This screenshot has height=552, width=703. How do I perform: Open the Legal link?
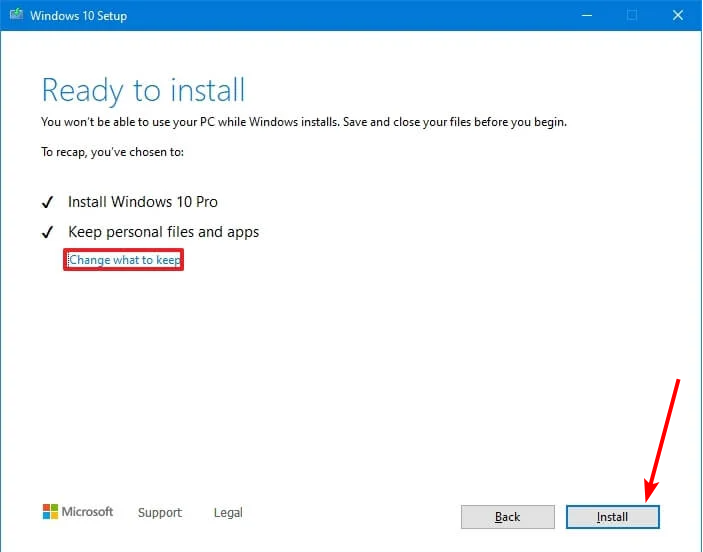click(228, 513)
